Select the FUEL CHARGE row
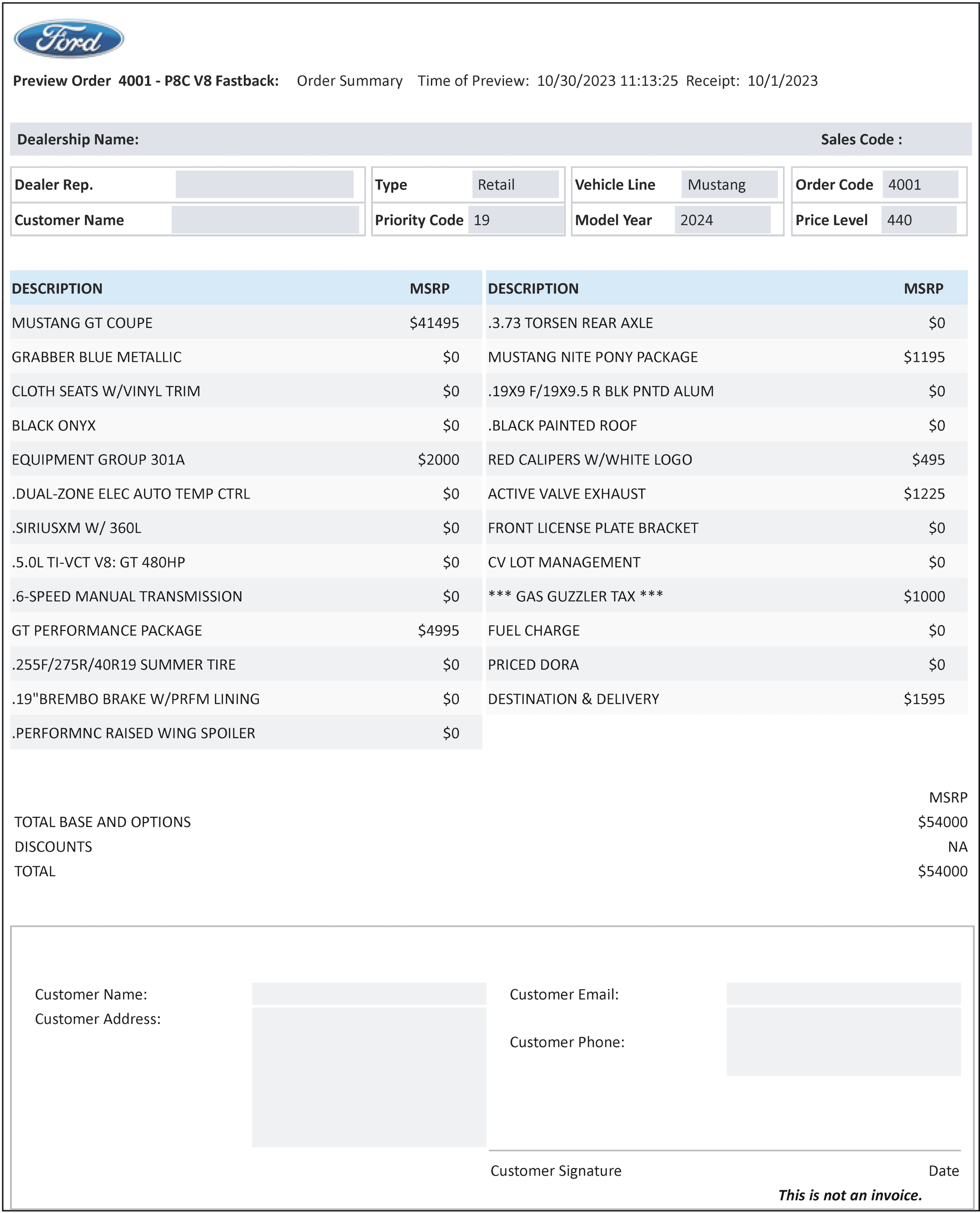Viewport: 980px width, 1213px height. coord(727,630)
